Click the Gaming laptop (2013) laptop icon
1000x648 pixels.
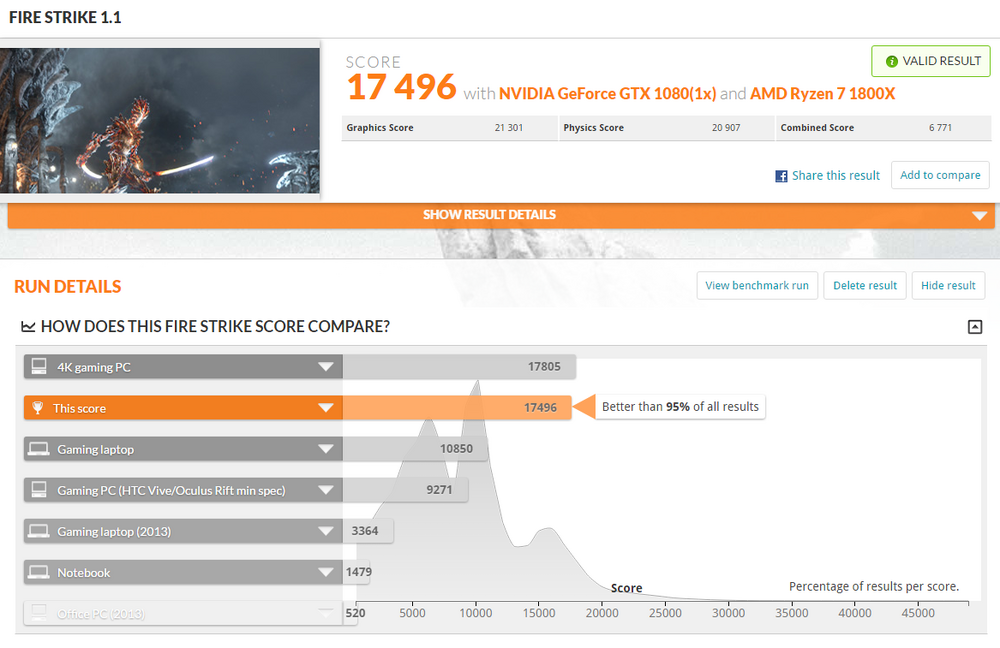coord(39,531)
